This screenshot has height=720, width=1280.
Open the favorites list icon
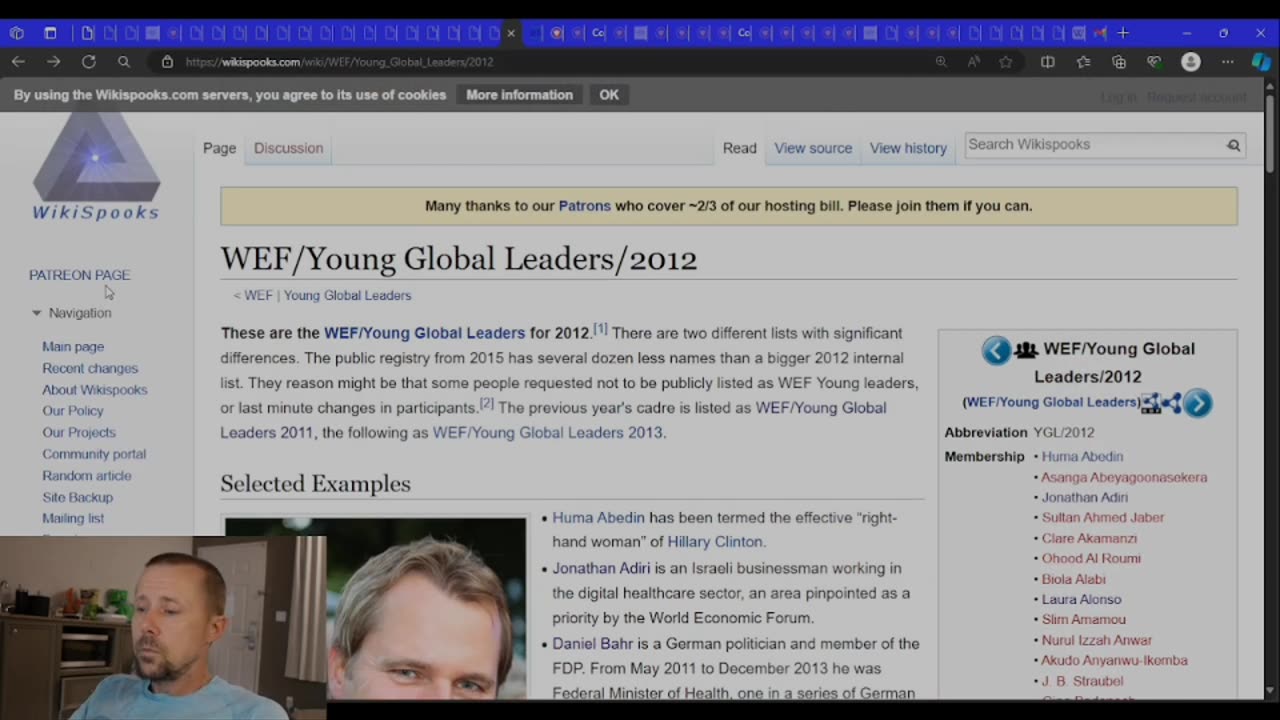[x=1083, y=61]
